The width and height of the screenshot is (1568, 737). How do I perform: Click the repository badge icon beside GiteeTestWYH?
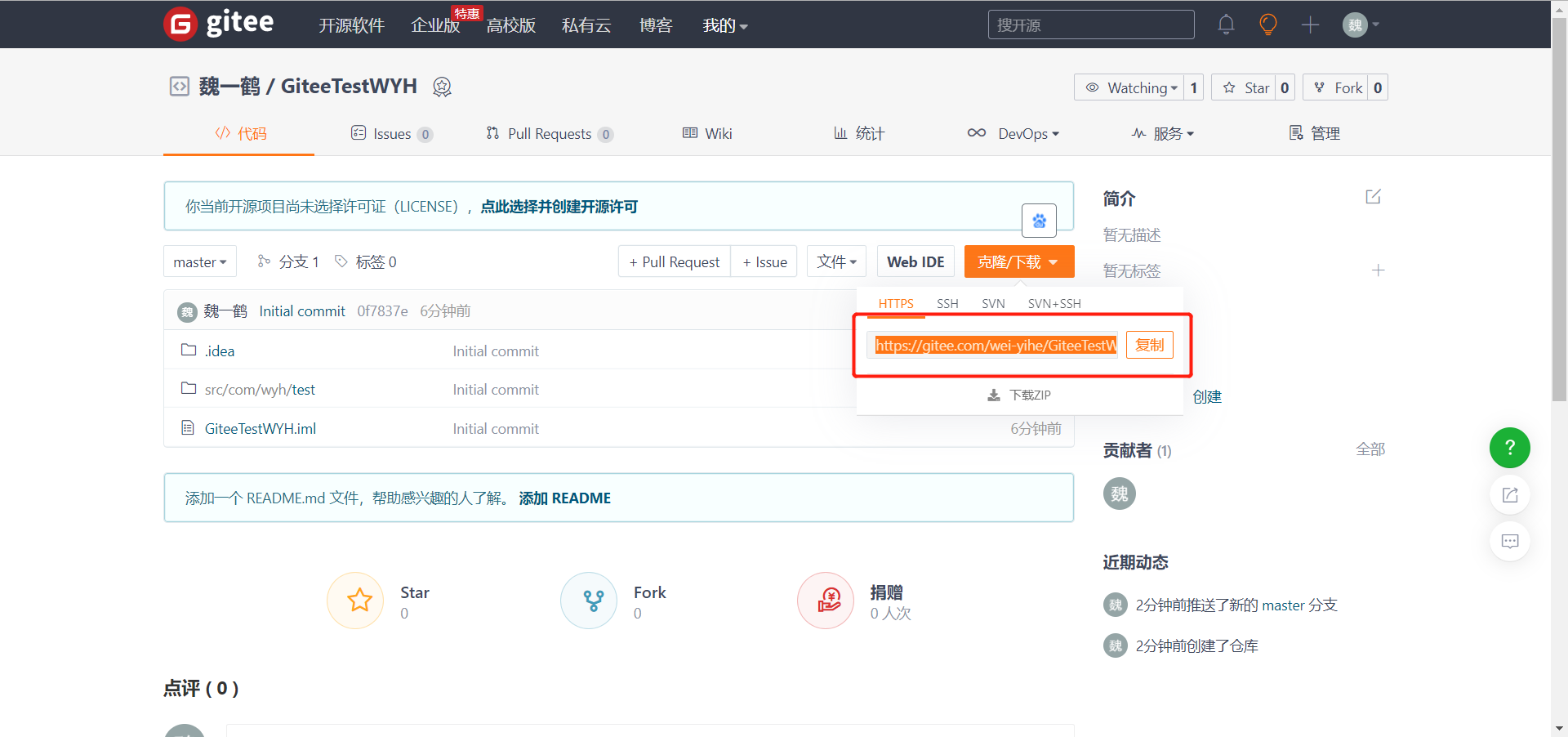(442, 87)
